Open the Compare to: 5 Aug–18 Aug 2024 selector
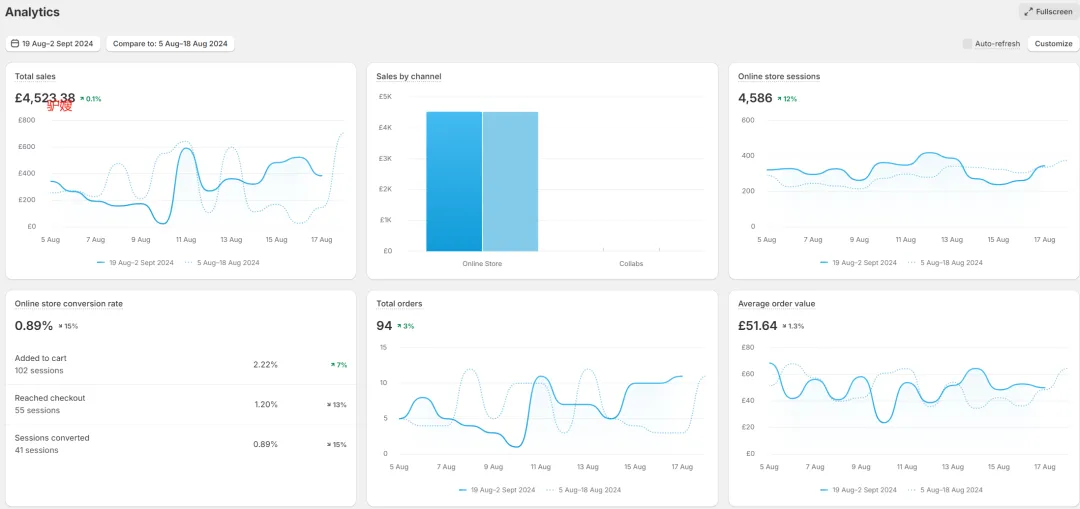 (170, 43)
